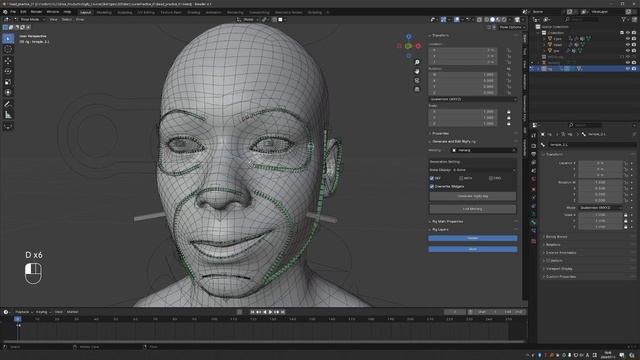Select the Rotate tool
The image size is (640, 360).
8,71
